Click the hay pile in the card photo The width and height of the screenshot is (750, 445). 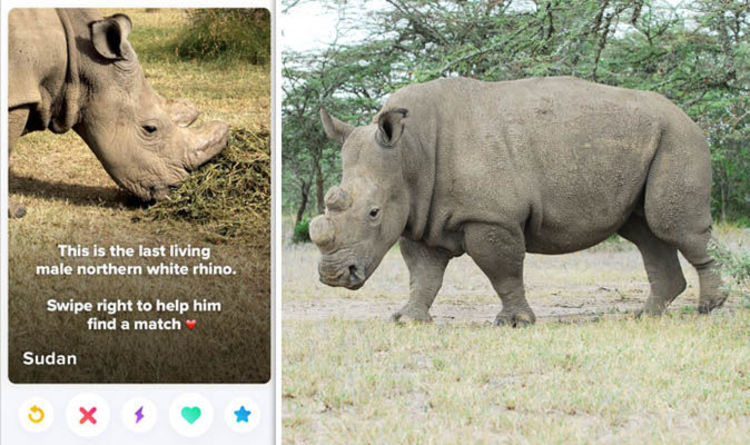pyautogui.click(x=220, y=182)
